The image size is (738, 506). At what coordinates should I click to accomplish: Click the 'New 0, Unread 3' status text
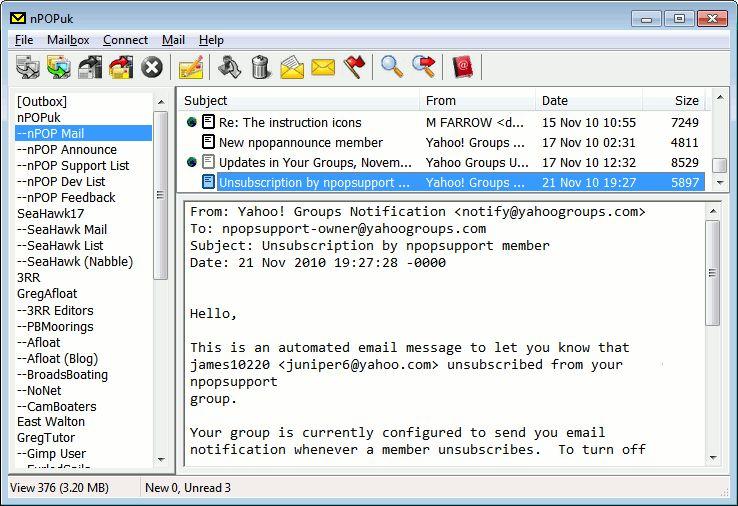coord(188,488)
